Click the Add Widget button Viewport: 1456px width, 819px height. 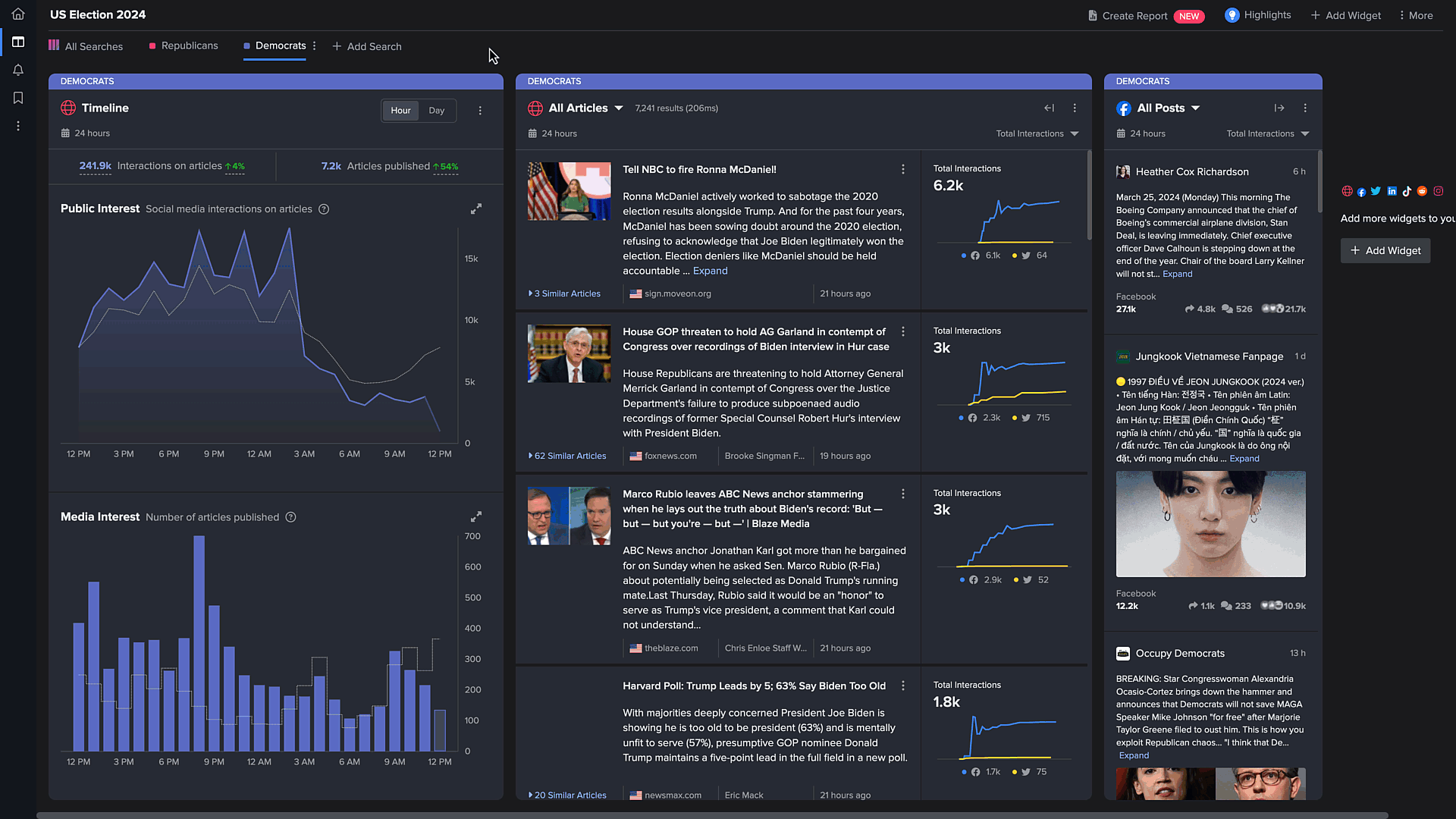tap(1385, 250)
